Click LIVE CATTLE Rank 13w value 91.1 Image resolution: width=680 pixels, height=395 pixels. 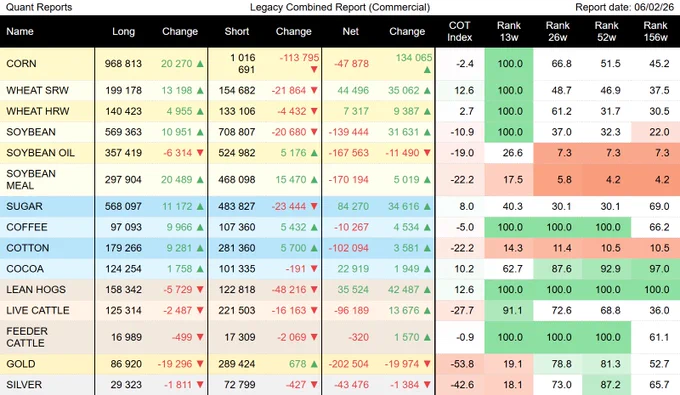tap(513, 310)
